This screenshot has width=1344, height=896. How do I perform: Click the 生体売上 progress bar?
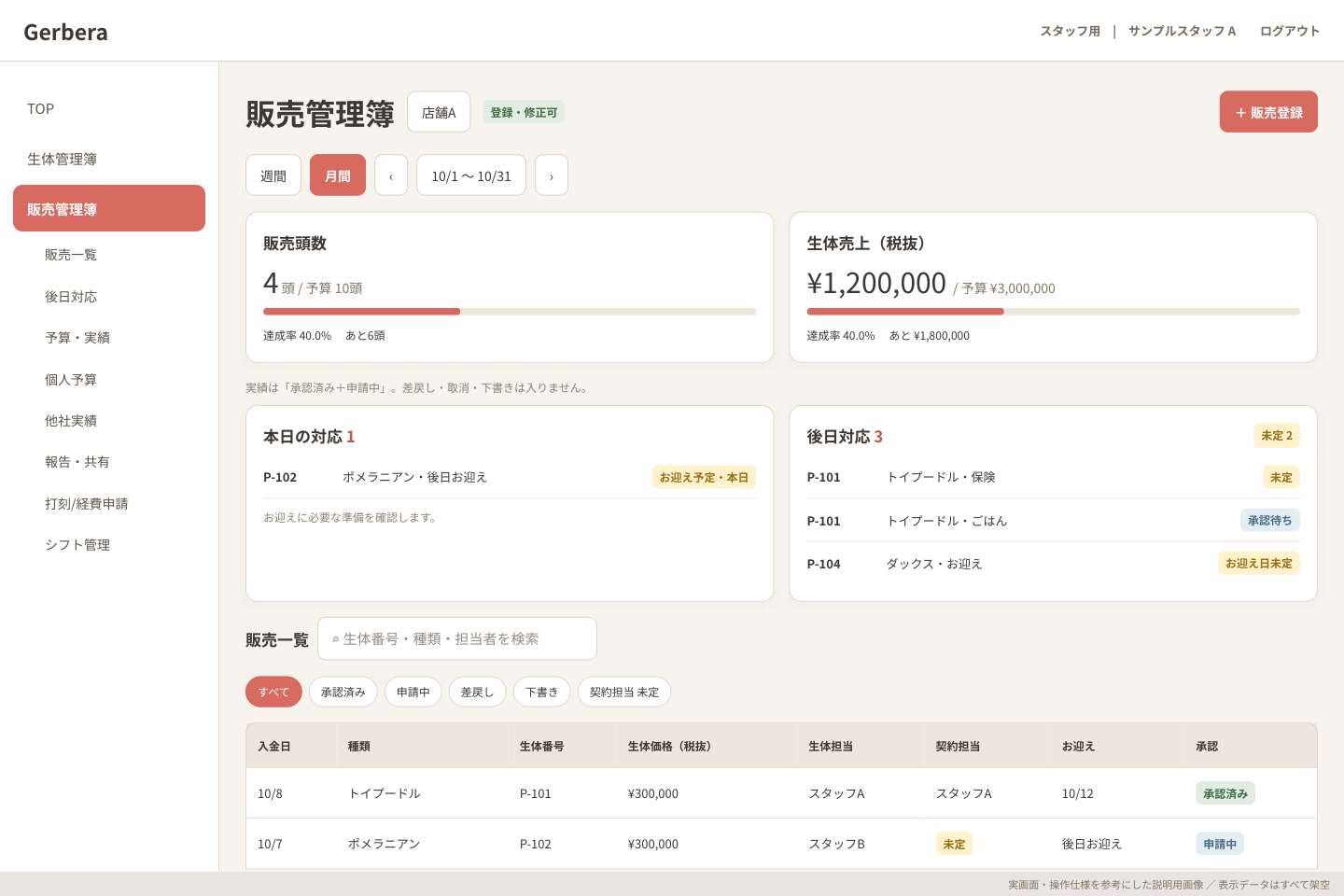pyautogui.click(x=1054, y=312)
